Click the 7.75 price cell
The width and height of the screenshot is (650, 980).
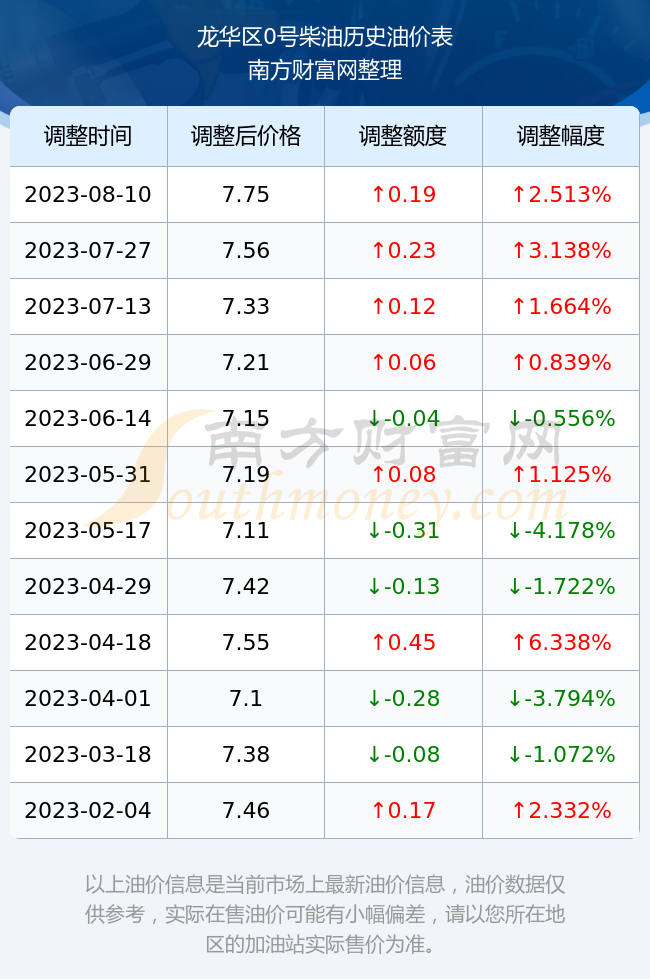click(x=246, y=194)
